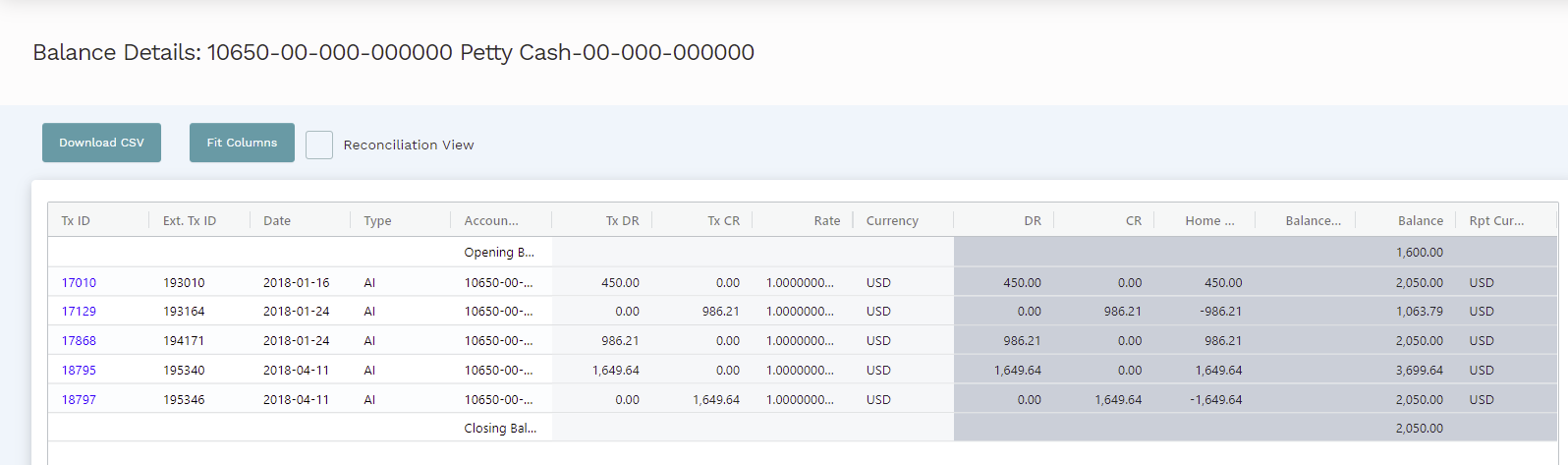Open transaction 18795 link
This screenshot has width=1568, height=465.
pos(79,370)
